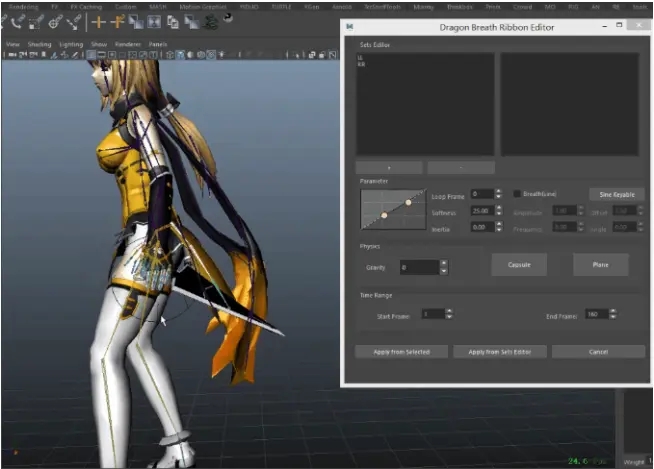This screenshot has height=469, width=654.
Task: Decrease Gravity value with down arrow
Action: (x=444, y=271)
